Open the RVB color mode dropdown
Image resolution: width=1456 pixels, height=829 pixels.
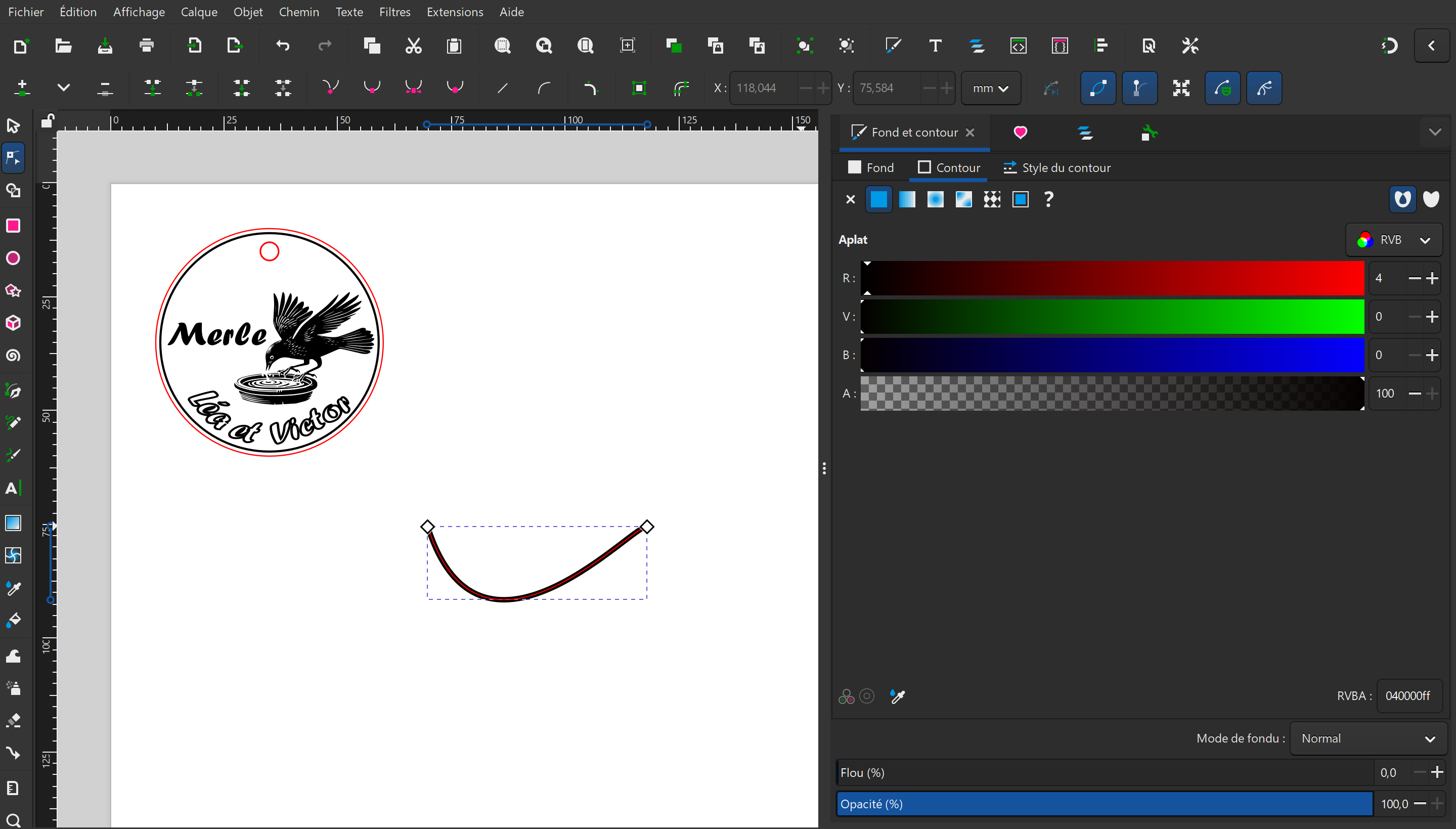pos(1393,240)
